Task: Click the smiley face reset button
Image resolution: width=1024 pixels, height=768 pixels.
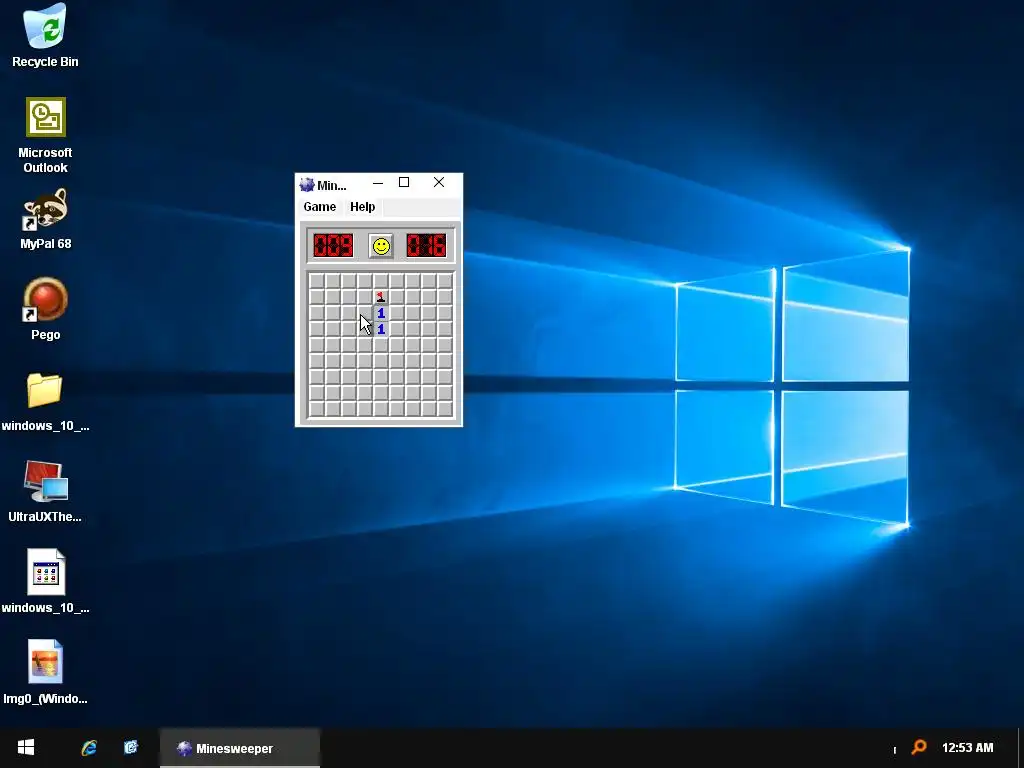Action: point(381,246)
